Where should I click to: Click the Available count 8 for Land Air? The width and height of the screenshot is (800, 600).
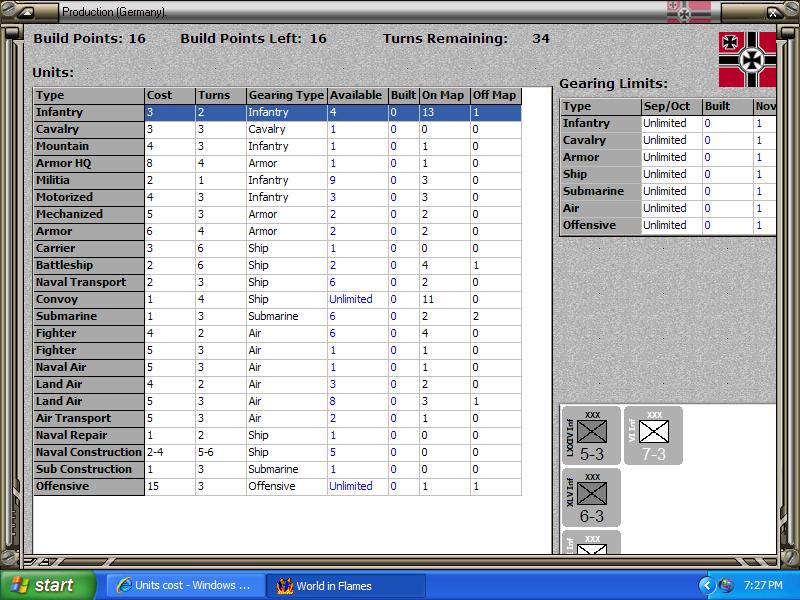click(333, 402)
